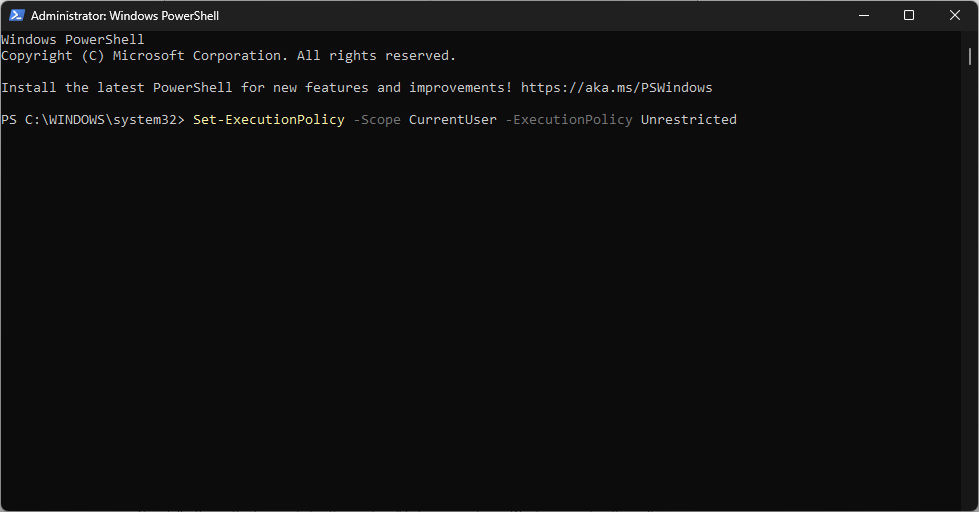The height and width of the screenshot is (512, 979).
Task: Open the https://aka.ms/PSWindows link
Action: (616, 88)
